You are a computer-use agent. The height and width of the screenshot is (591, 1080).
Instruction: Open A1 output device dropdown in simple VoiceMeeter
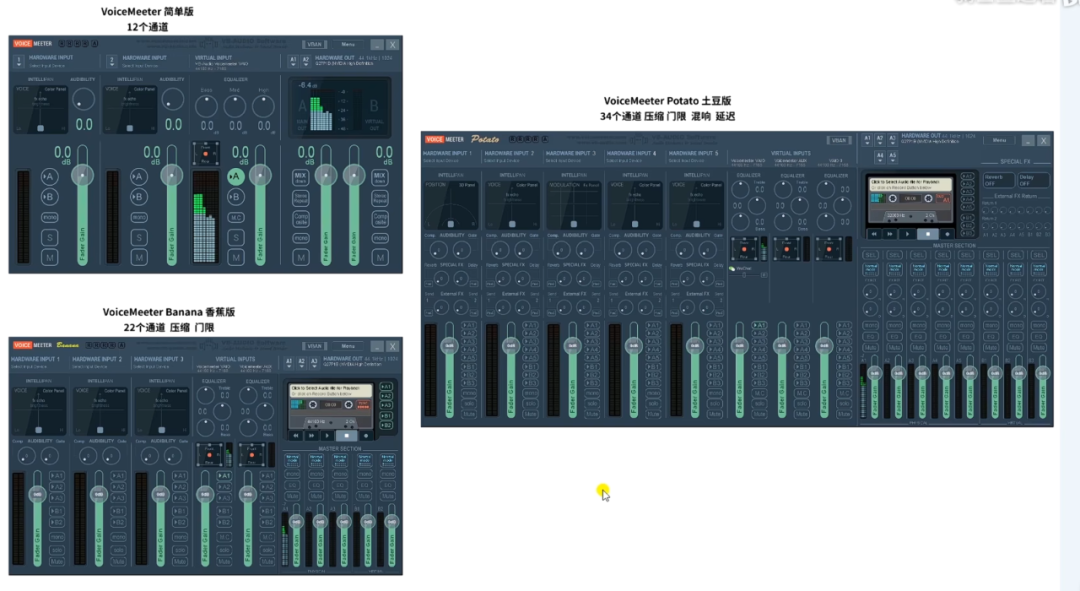pos(293,60)
